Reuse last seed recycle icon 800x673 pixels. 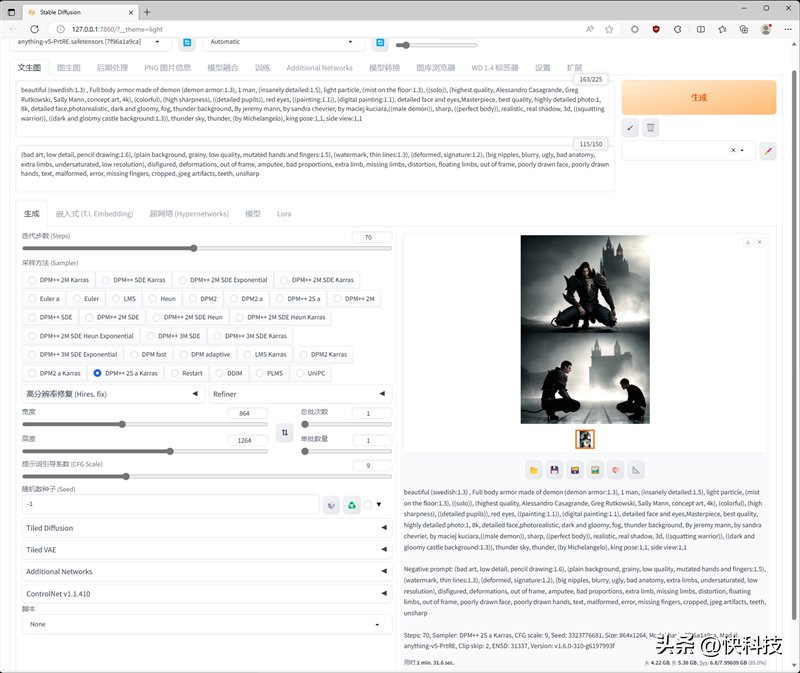[352, 505]
